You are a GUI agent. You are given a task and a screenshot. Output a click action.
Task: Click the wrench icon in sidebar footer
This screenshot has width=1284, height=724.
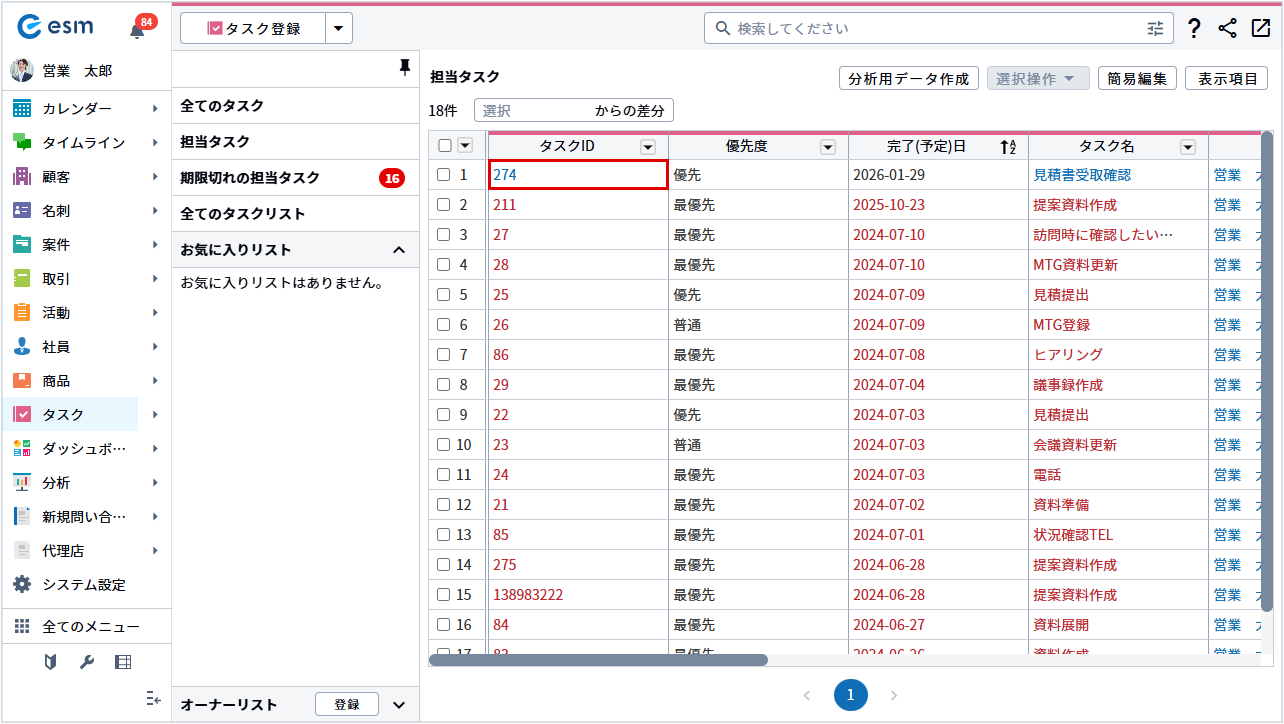point(86,662)
